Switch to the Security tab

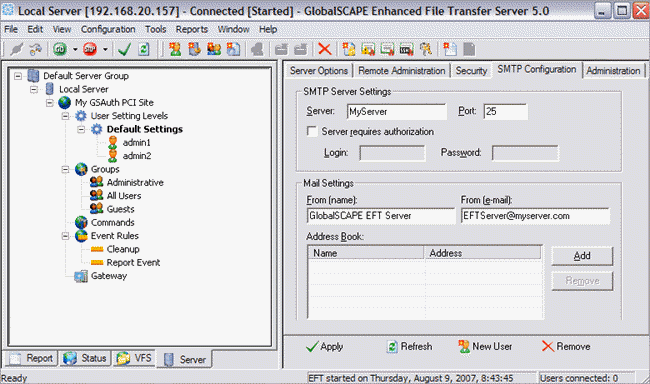click(471, 71)
